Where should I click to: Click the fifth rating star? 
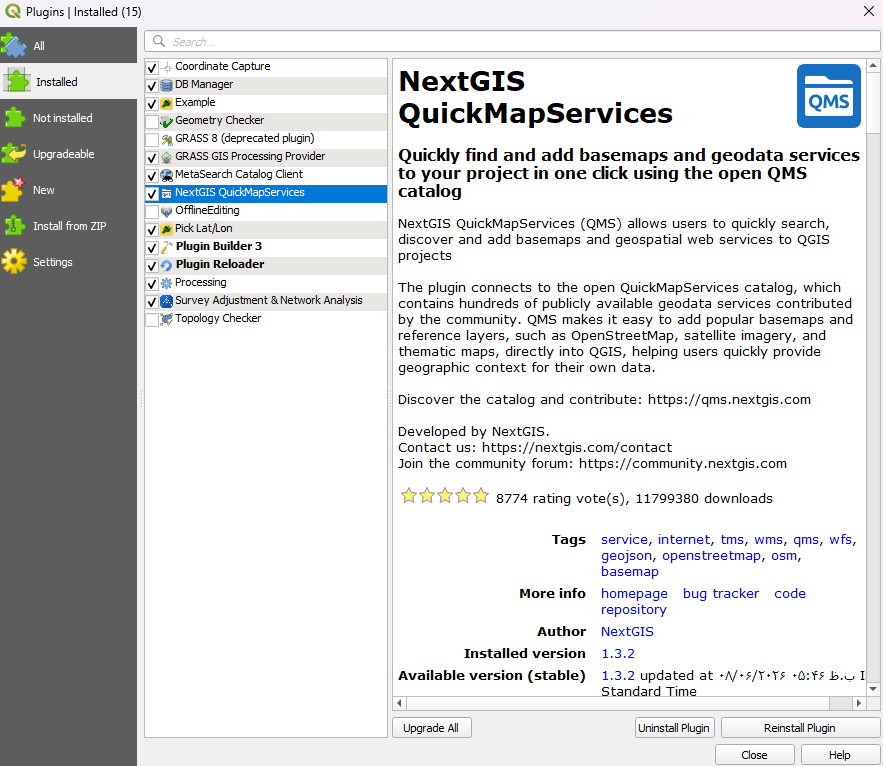click(481, 496)
